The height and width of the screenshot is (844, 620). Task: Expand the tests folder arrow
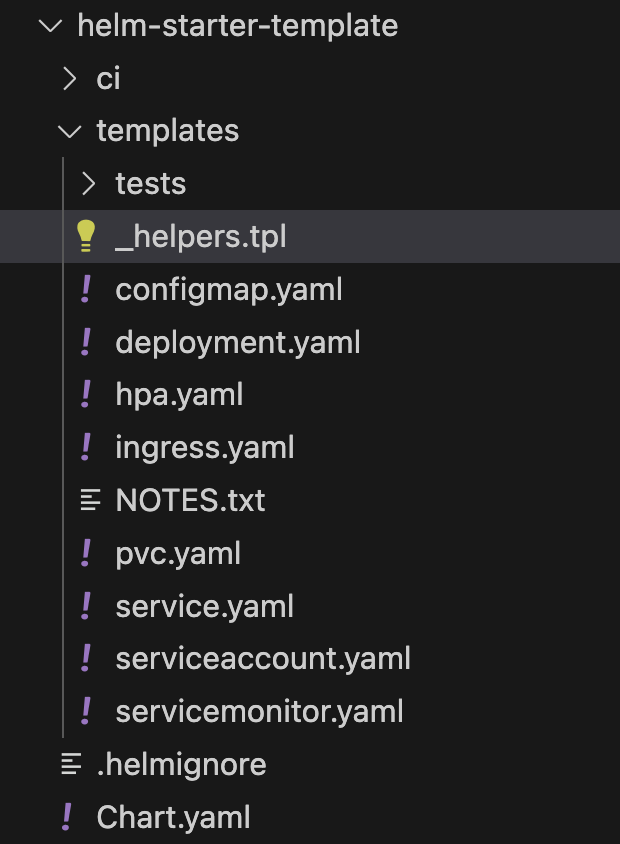[x=88, y=184]
